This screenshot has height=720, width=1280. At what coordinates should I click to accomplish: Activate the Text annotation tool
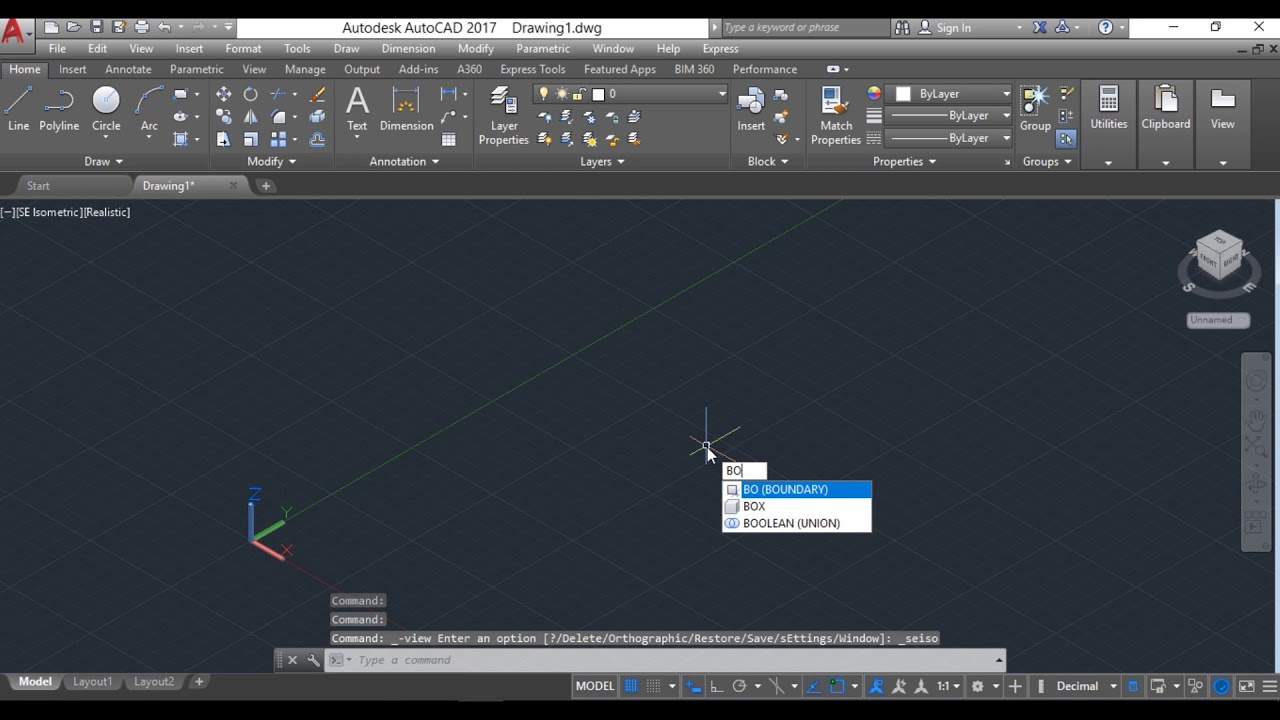(x=357, y=108)
